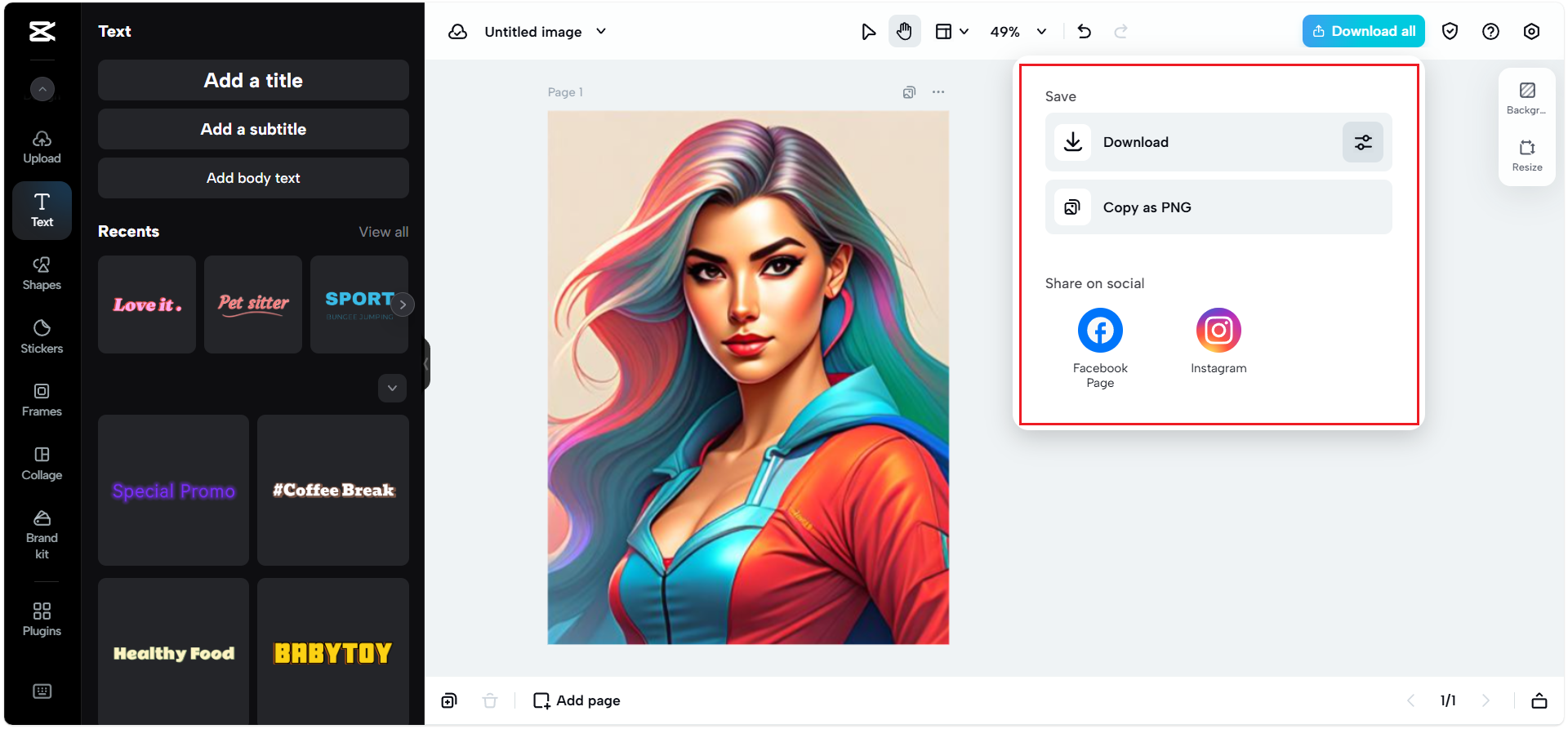Click the cloud save status icon
1568x729 pixels.
[x=458, y=31]
